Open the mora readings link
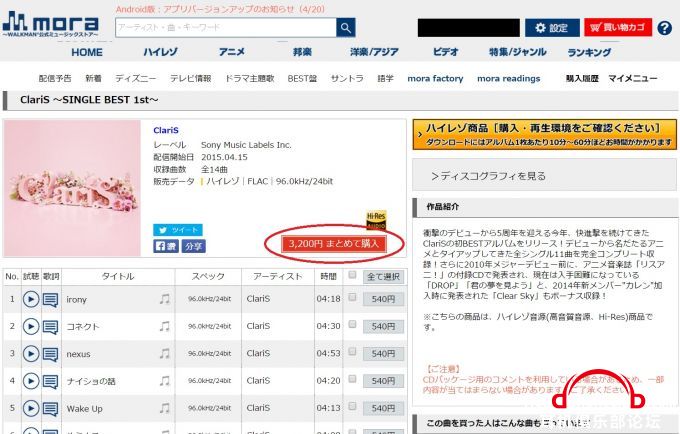The image size is (680, 434). tap(509, 78)
